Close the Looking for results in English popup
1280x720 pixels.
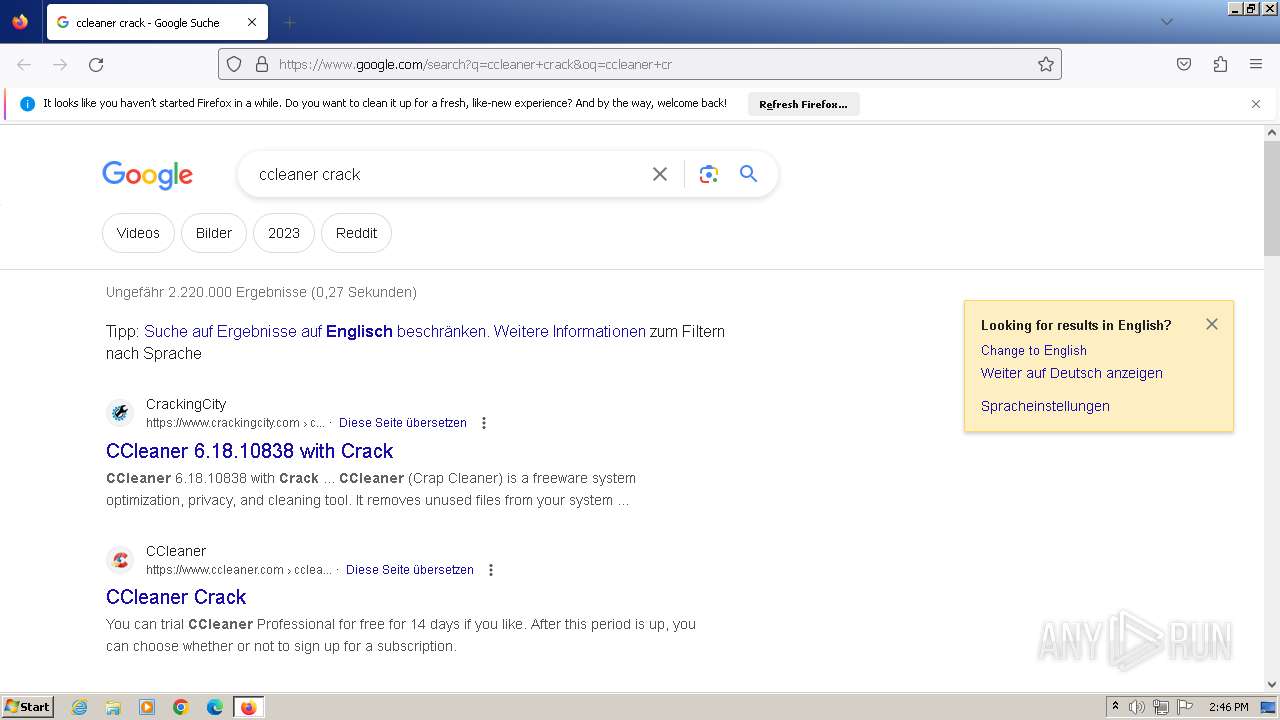coord(1212,324)
